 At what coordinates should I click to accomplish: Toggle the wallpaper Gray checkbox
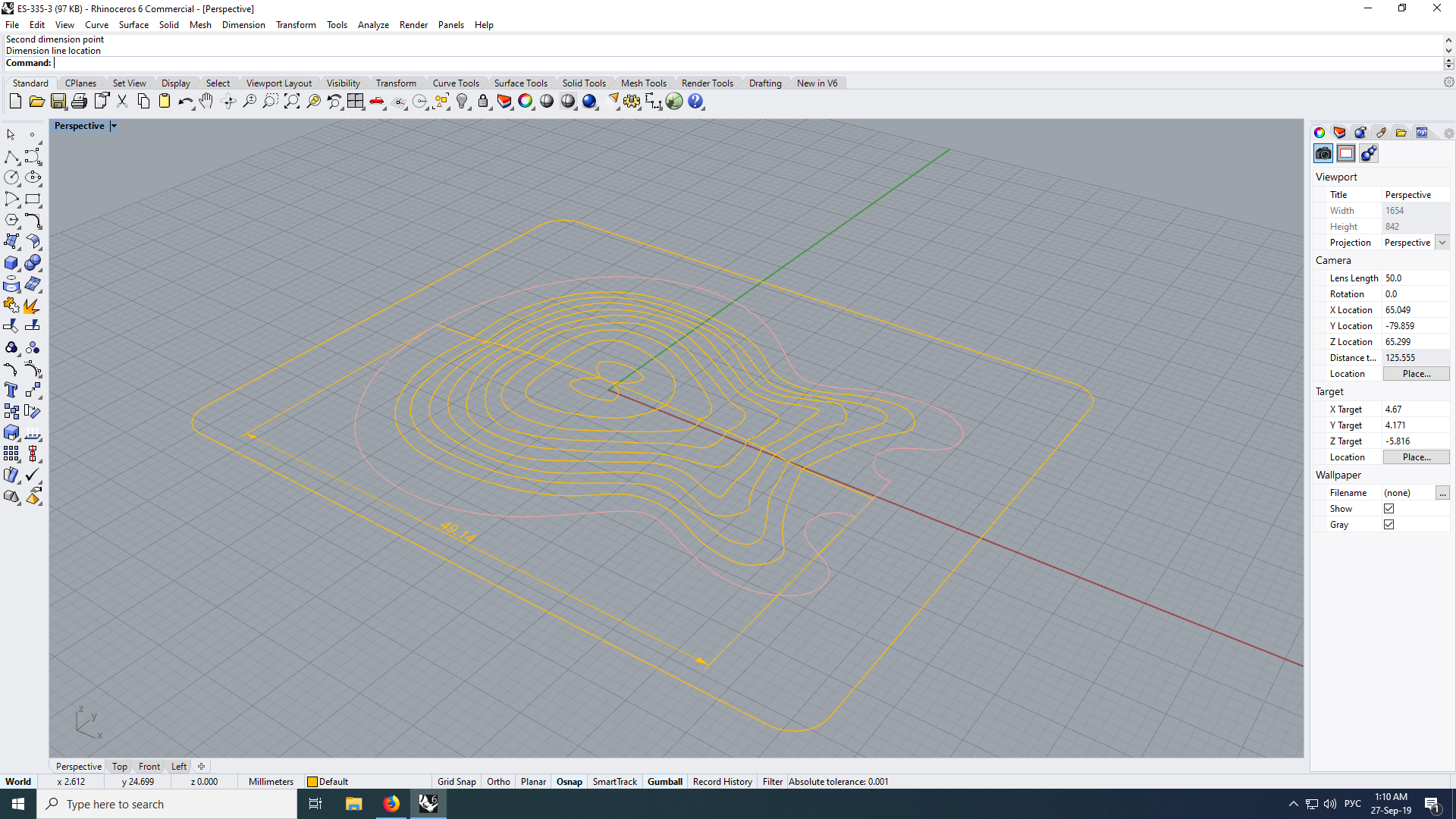pyautogui.click(x=1389, y=525)
